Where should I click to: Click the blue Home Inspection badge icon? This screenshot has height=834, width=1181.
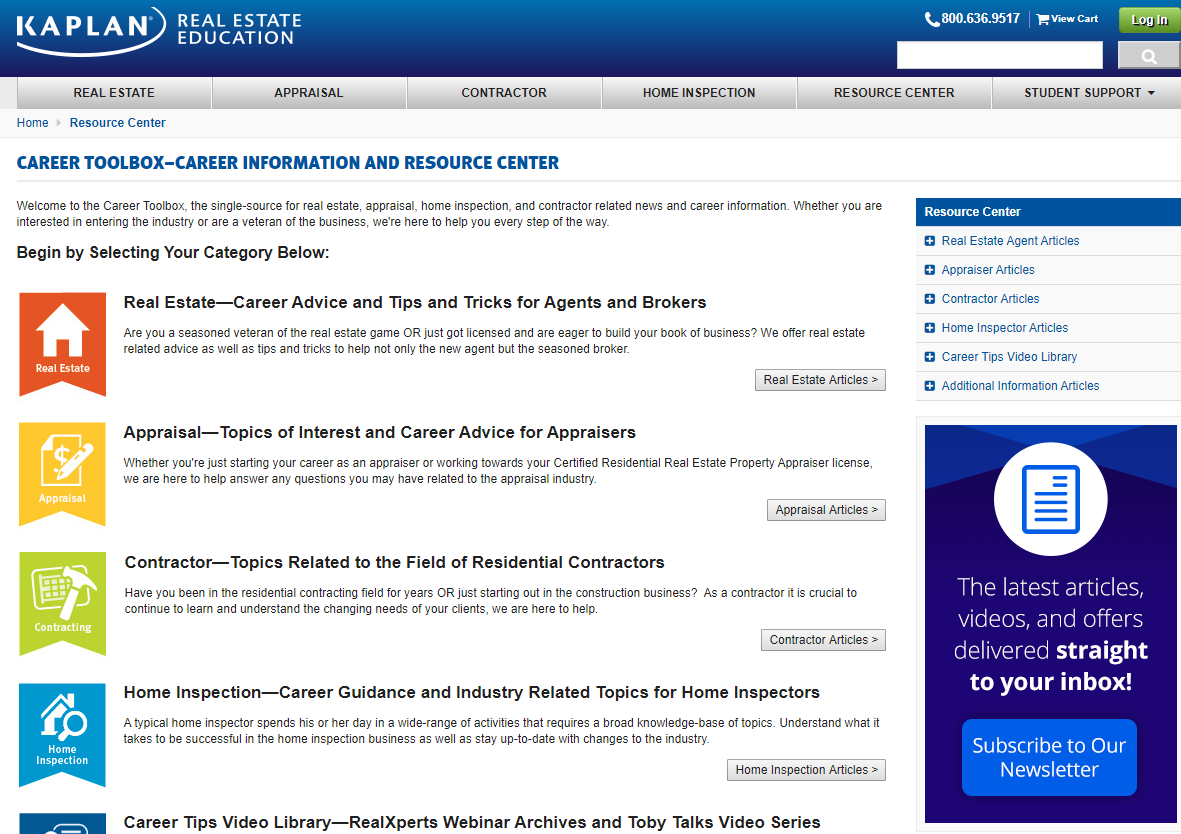point(63,735)
